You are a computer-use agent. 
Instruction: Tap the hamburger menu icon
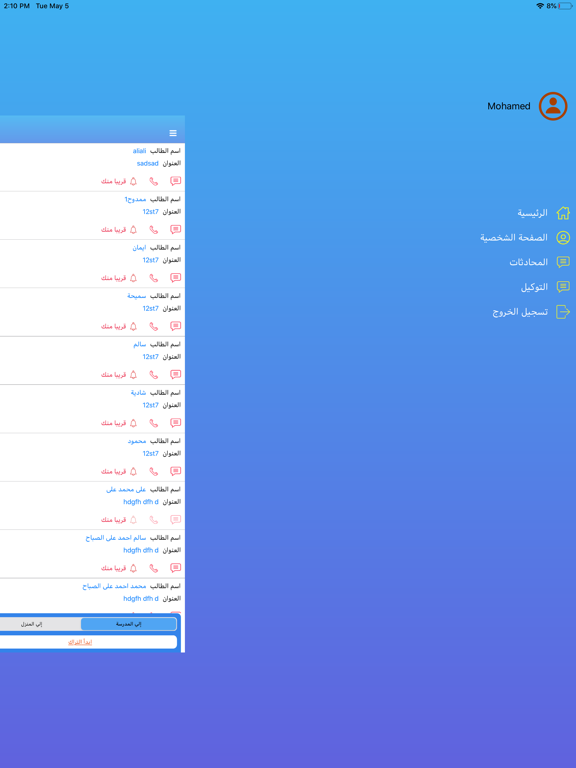click(173, 133)
